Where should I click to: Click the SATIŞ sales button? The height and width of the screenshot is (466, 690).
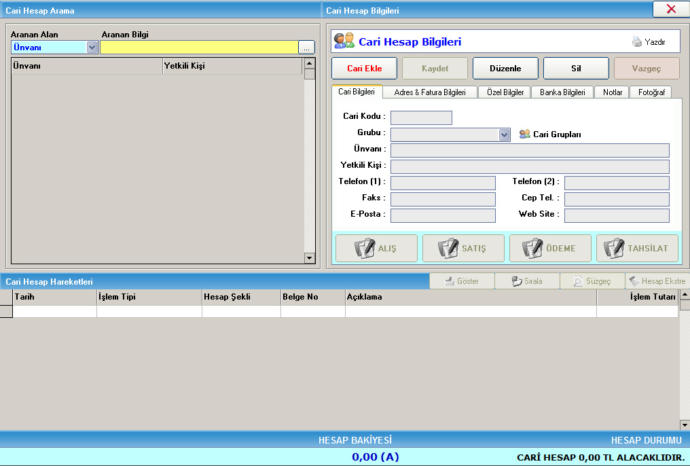click(463, 248)
